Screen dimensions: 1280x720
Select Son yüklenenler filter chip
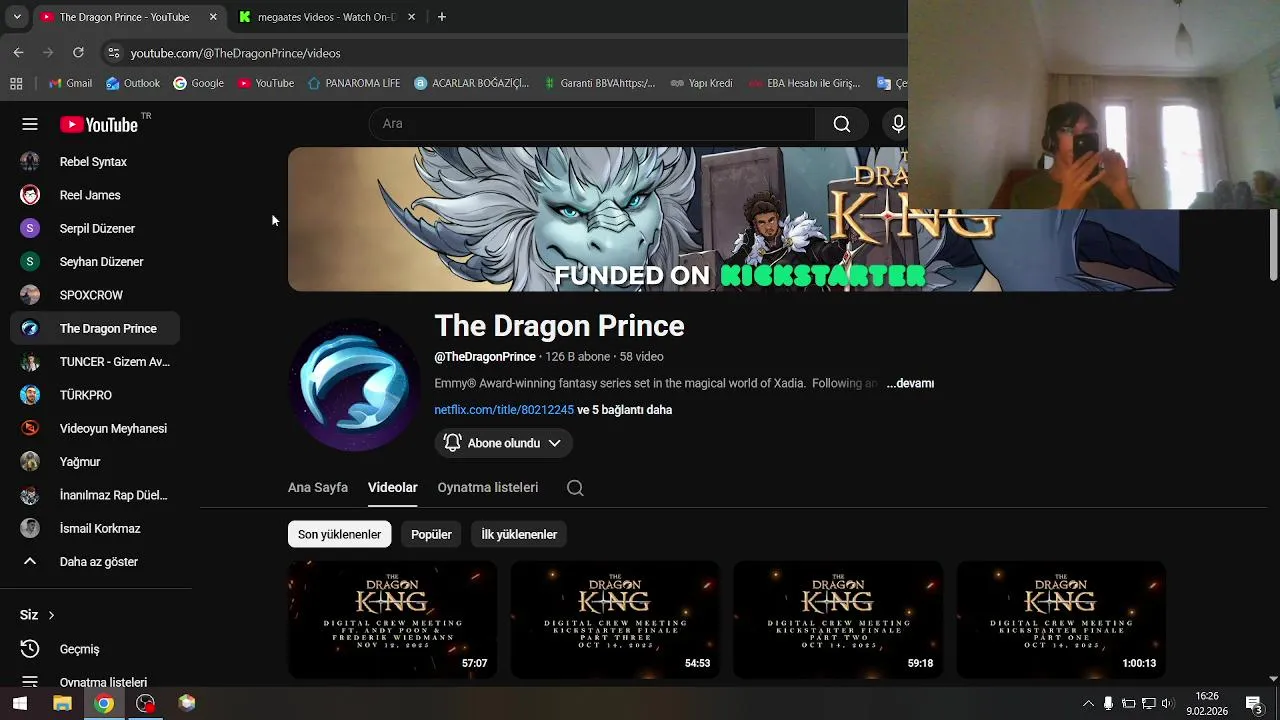click(339, 534)
